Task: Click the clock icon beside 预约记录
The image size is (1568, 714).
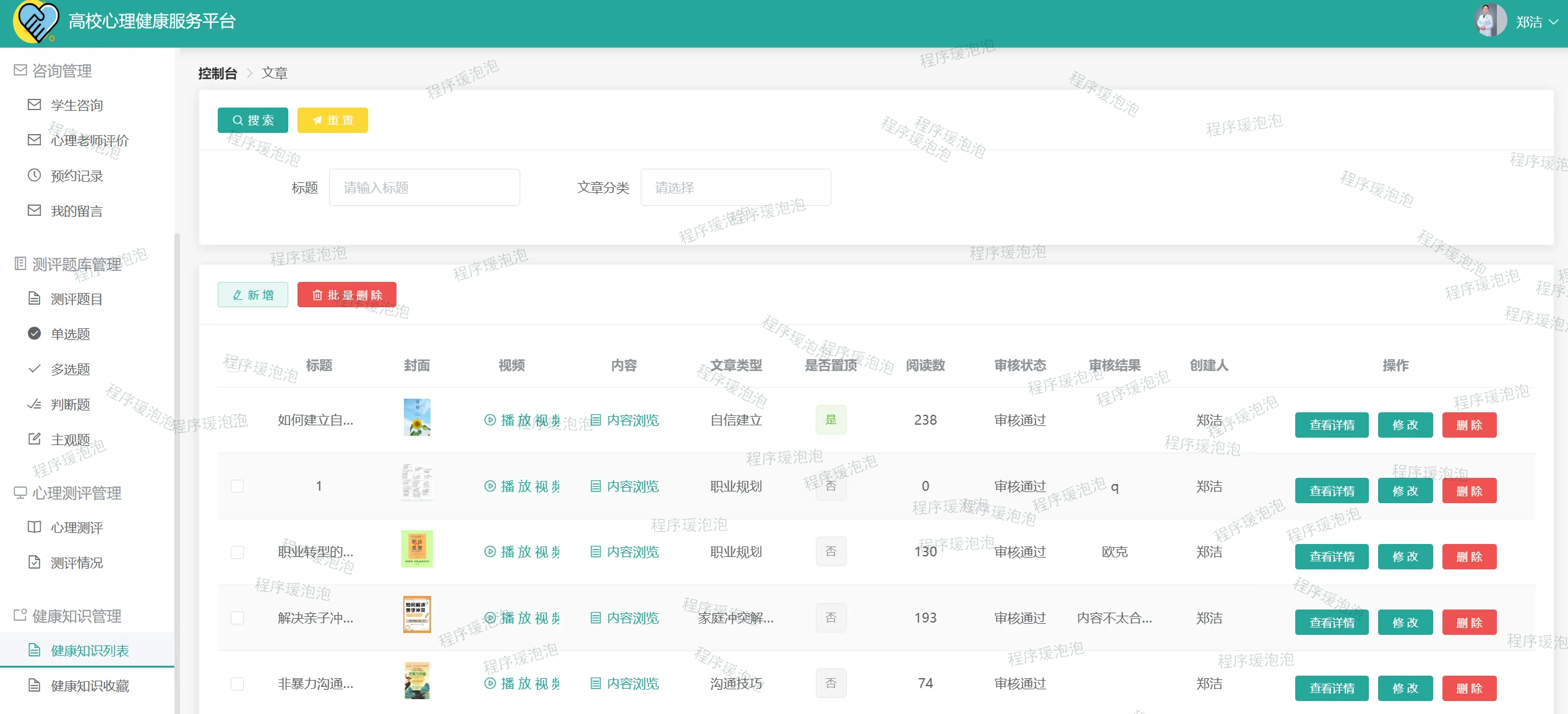Action: [35, 176]
